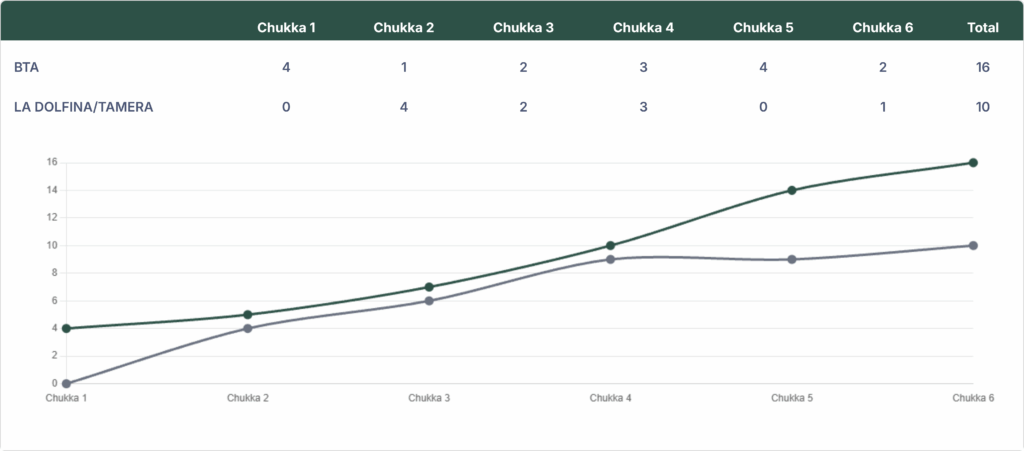This screenshot has width=1024, height=451.
Task: Click the green data point at Chukka 3
Action: (429, 287)
